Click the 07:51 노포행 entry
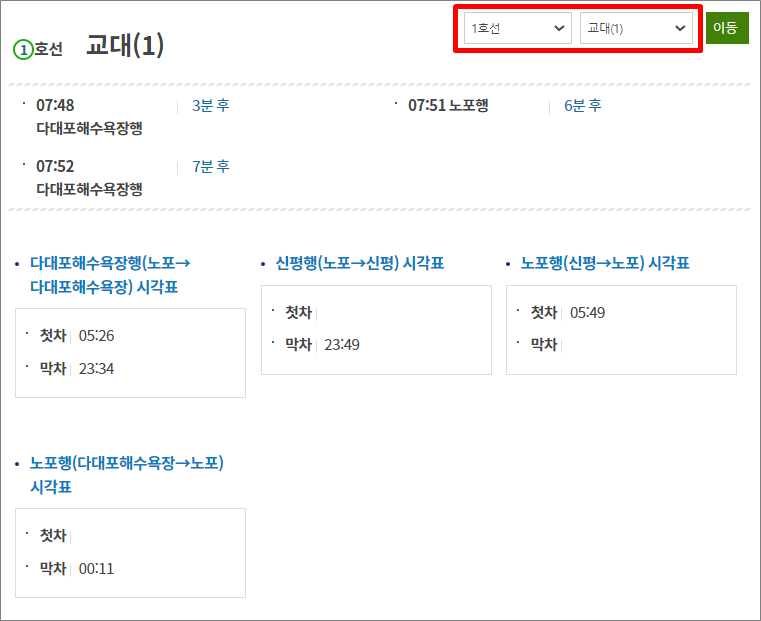 tap(448, 105)
